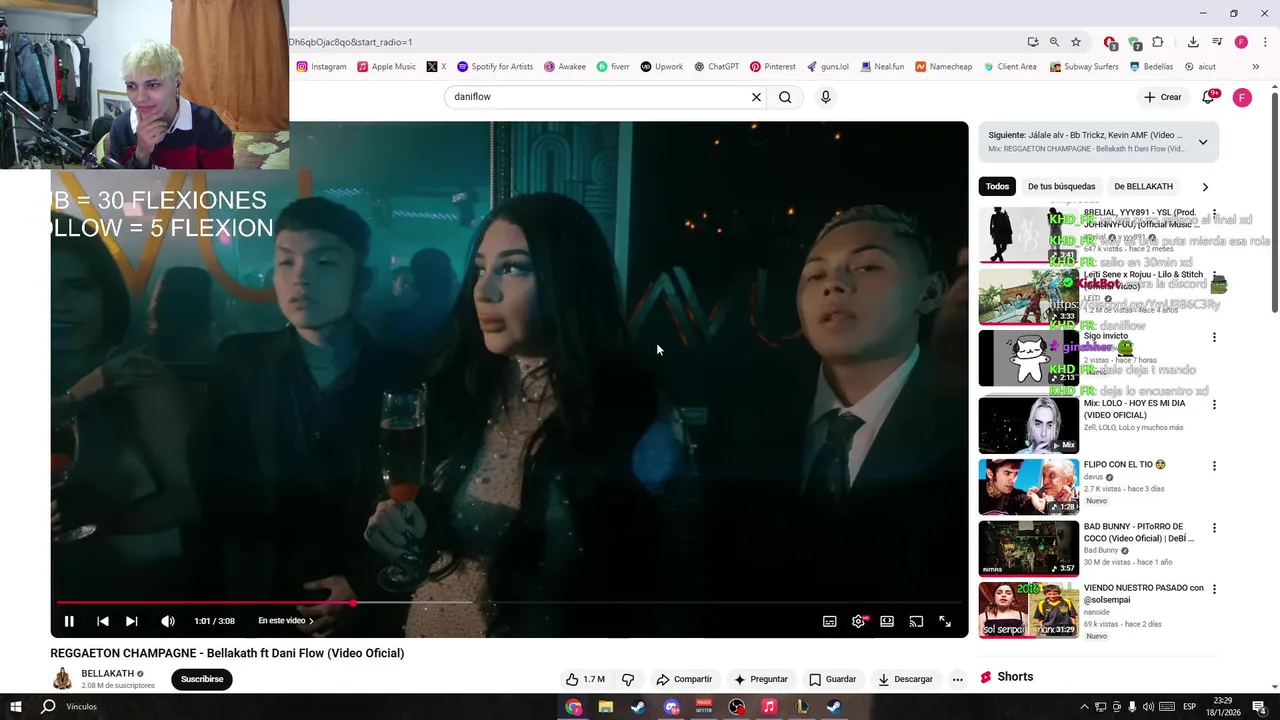Open Windows notification center icon
Viewport: 1280px width, 720px height.
coord(1259,707)
